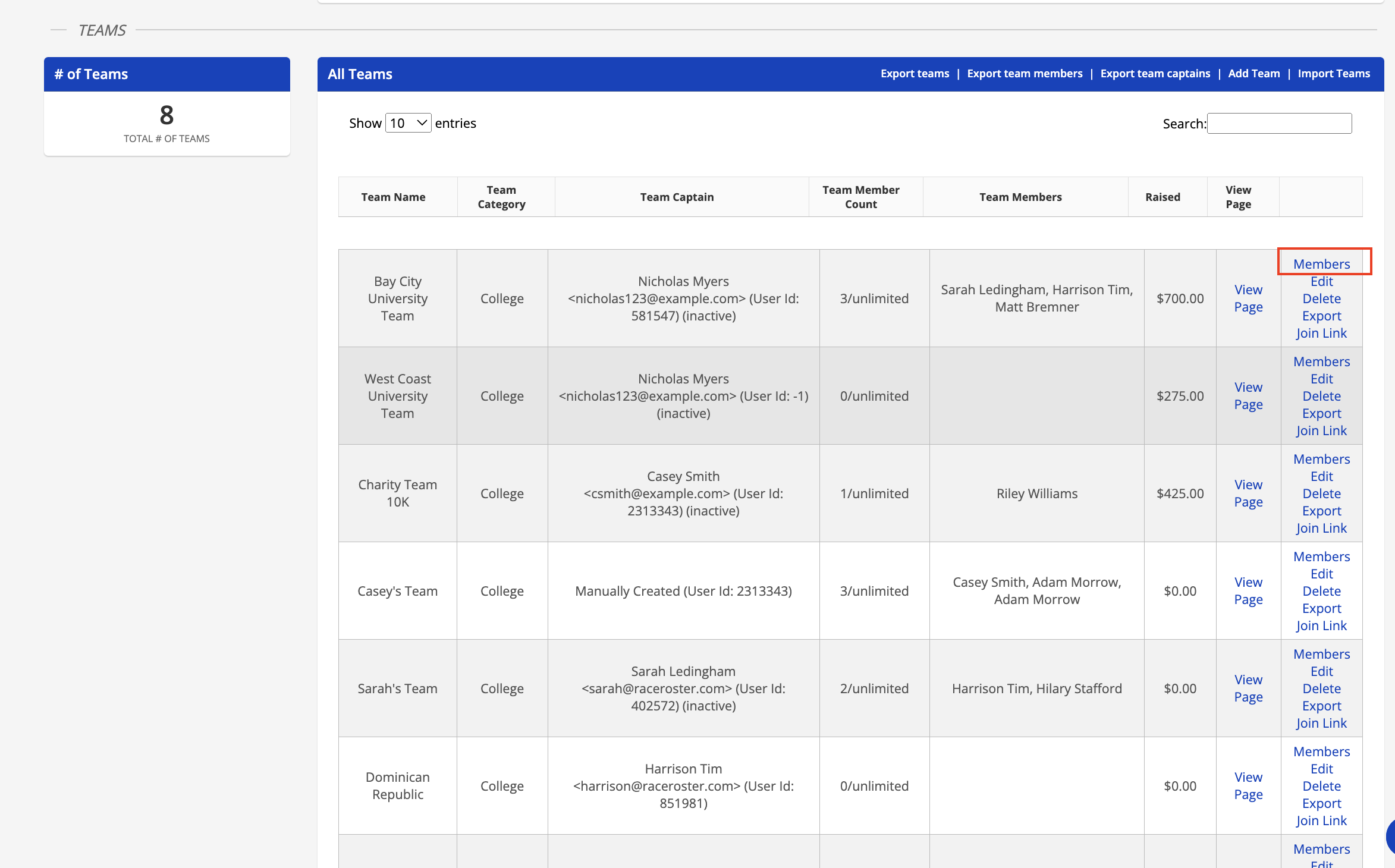Sort by Team Name column header
Viewport: 1395px width, 868px height.
click(x=393, y=197)
